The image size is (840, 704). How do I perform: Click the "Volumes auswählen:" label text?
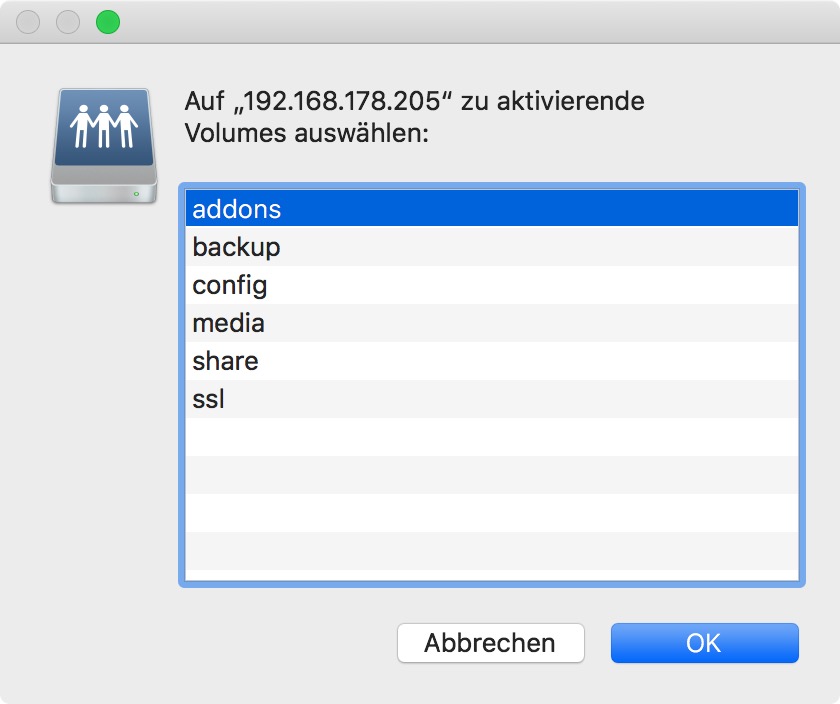pos(306,133)
